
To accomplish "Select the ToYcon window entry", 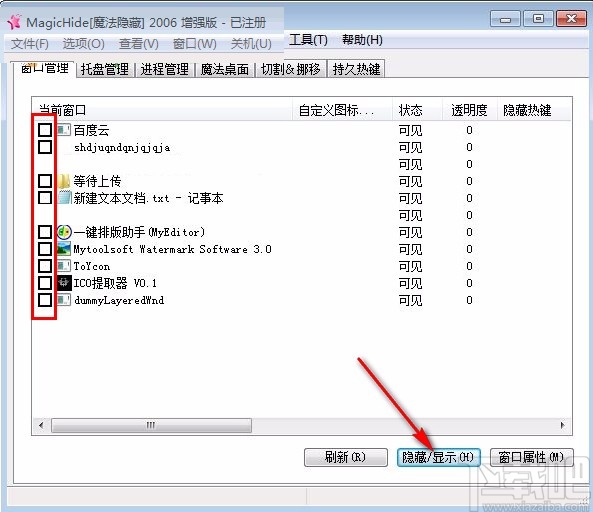I will pos(92,266).
